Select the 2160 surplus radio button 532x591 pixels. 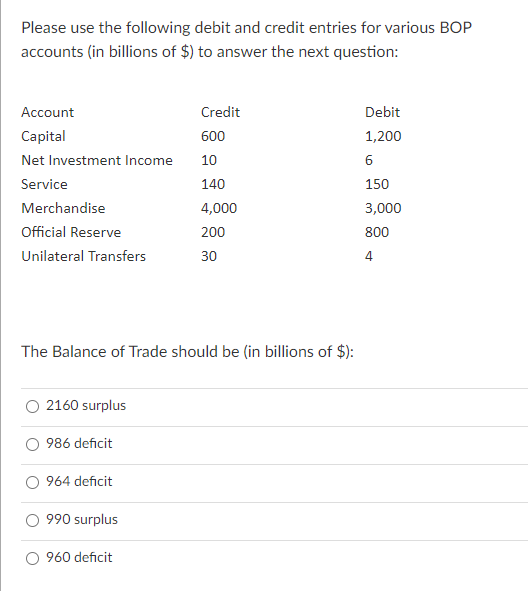(32, 406)
